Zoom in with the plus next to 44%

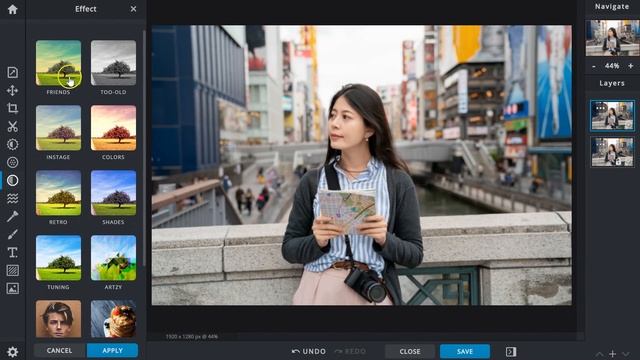point(631,66)
